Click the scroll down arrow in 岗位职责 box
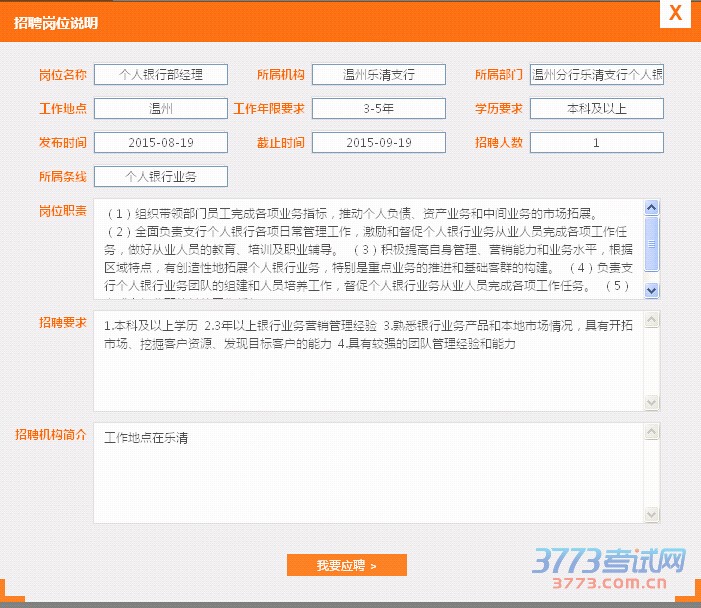701x608 pixels. [x=651, y=290]
